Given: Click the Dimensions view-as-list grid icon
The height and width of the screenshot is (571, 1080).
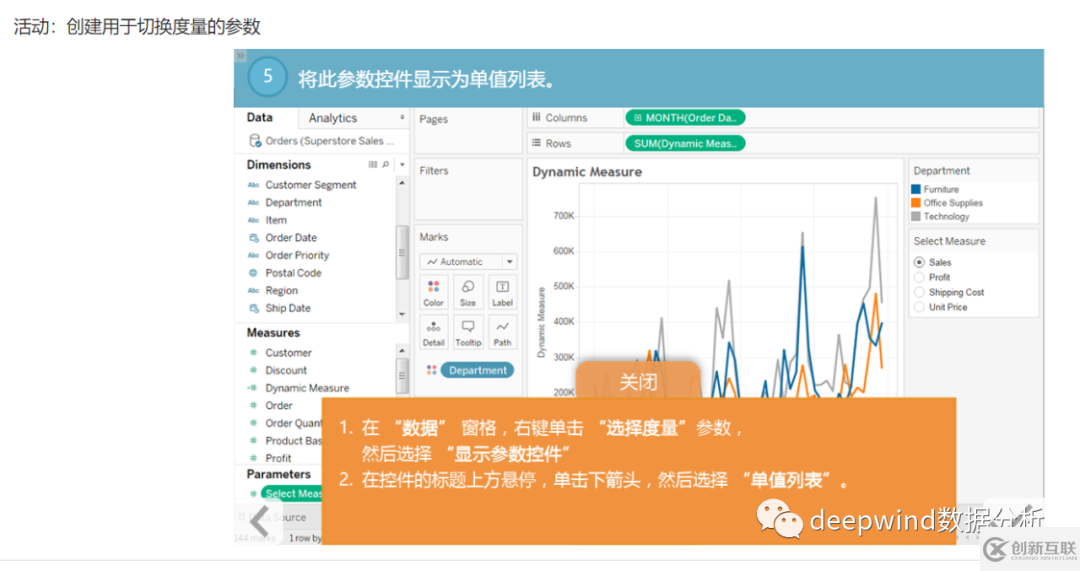Looking at the screenshot, I should click(373, 165).
